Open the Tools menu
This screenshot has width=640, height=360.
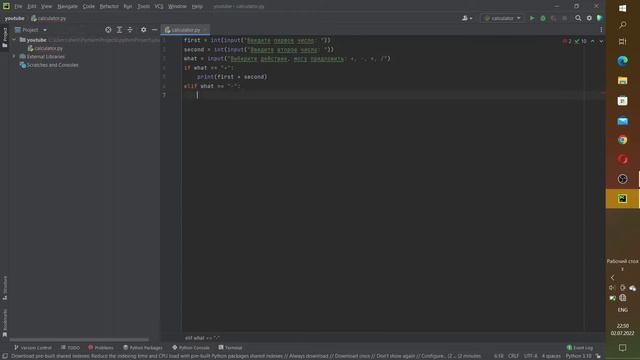coord(143,7)
